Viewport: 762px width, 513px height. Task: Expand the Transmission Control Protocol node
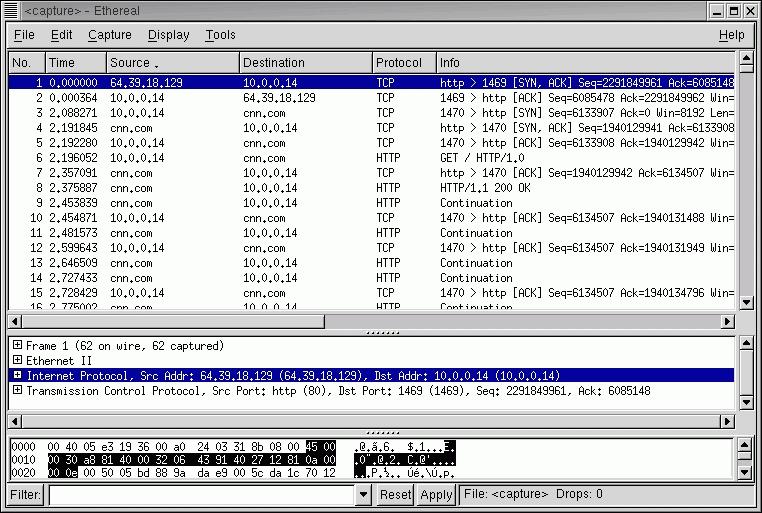(x=17, y=390)
